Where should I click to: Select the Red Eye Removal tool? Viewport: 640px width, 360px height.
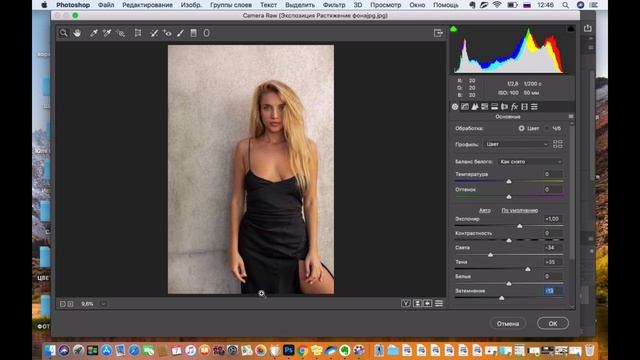167,33
